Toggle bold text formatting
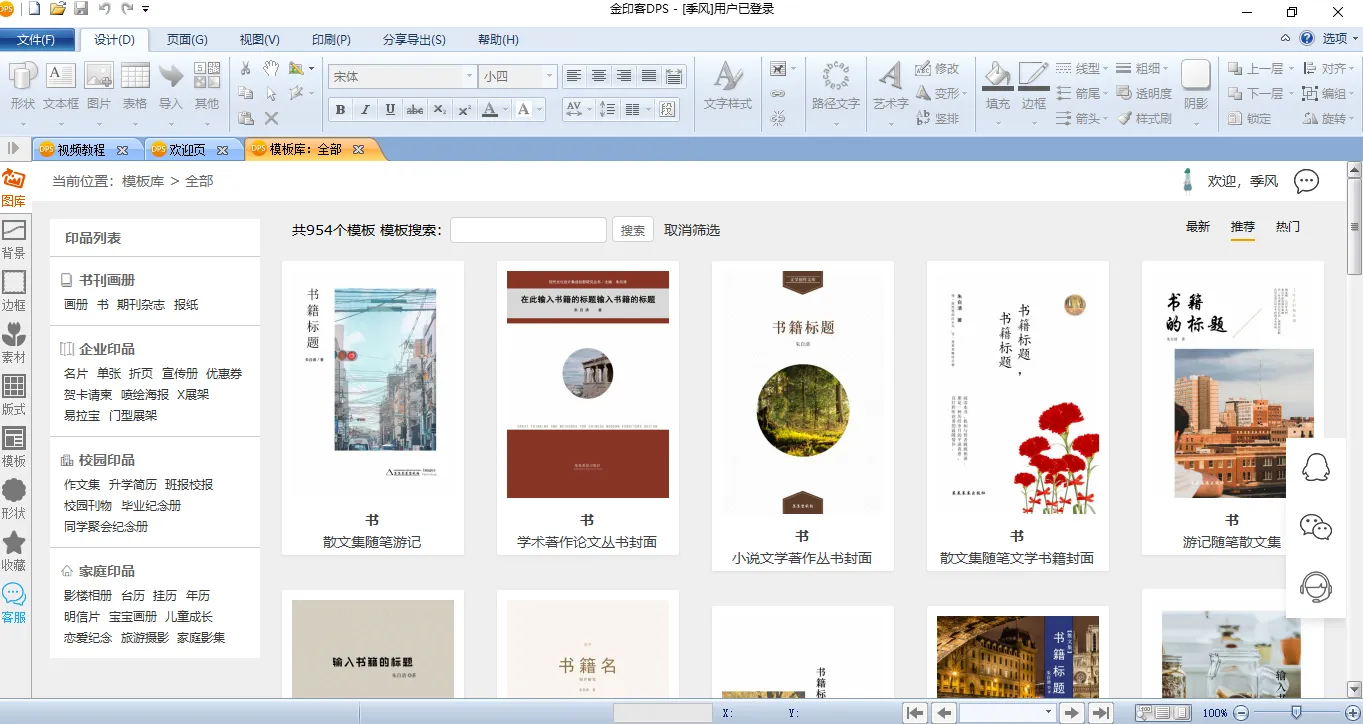1363x724 pixels. click(x=340, y=110)
